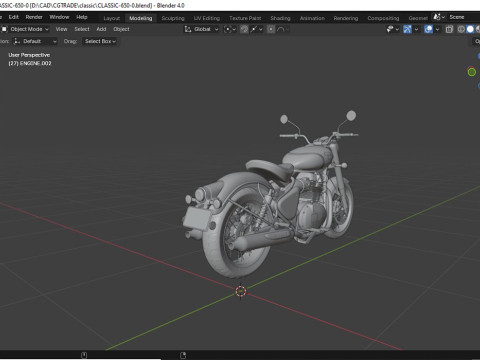Open the scene browse icon dropdown
Screen dimensions: 480x360
(439, 17)
